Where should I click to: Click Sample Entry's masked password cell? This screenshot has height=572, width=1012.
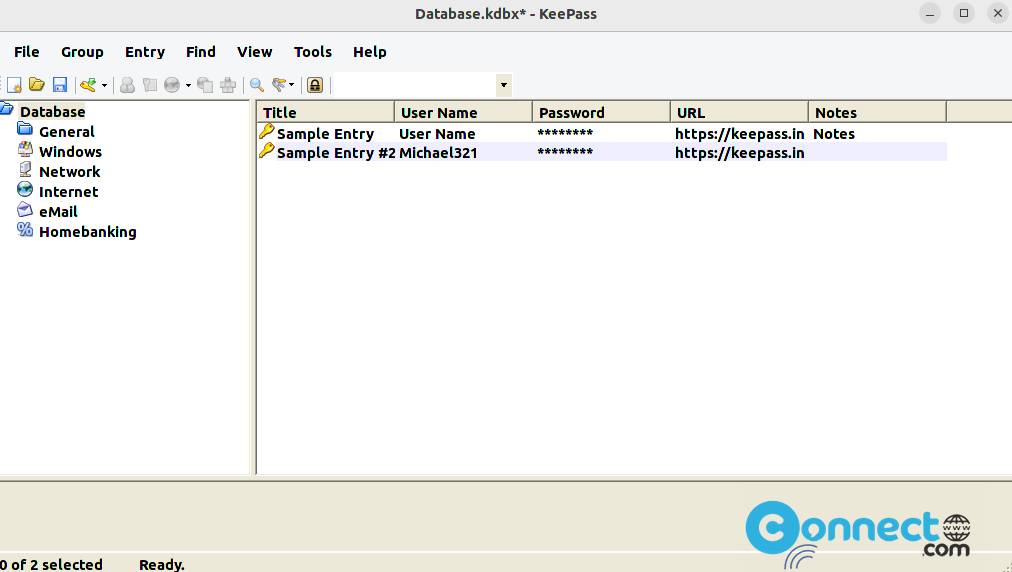(565, 133)
